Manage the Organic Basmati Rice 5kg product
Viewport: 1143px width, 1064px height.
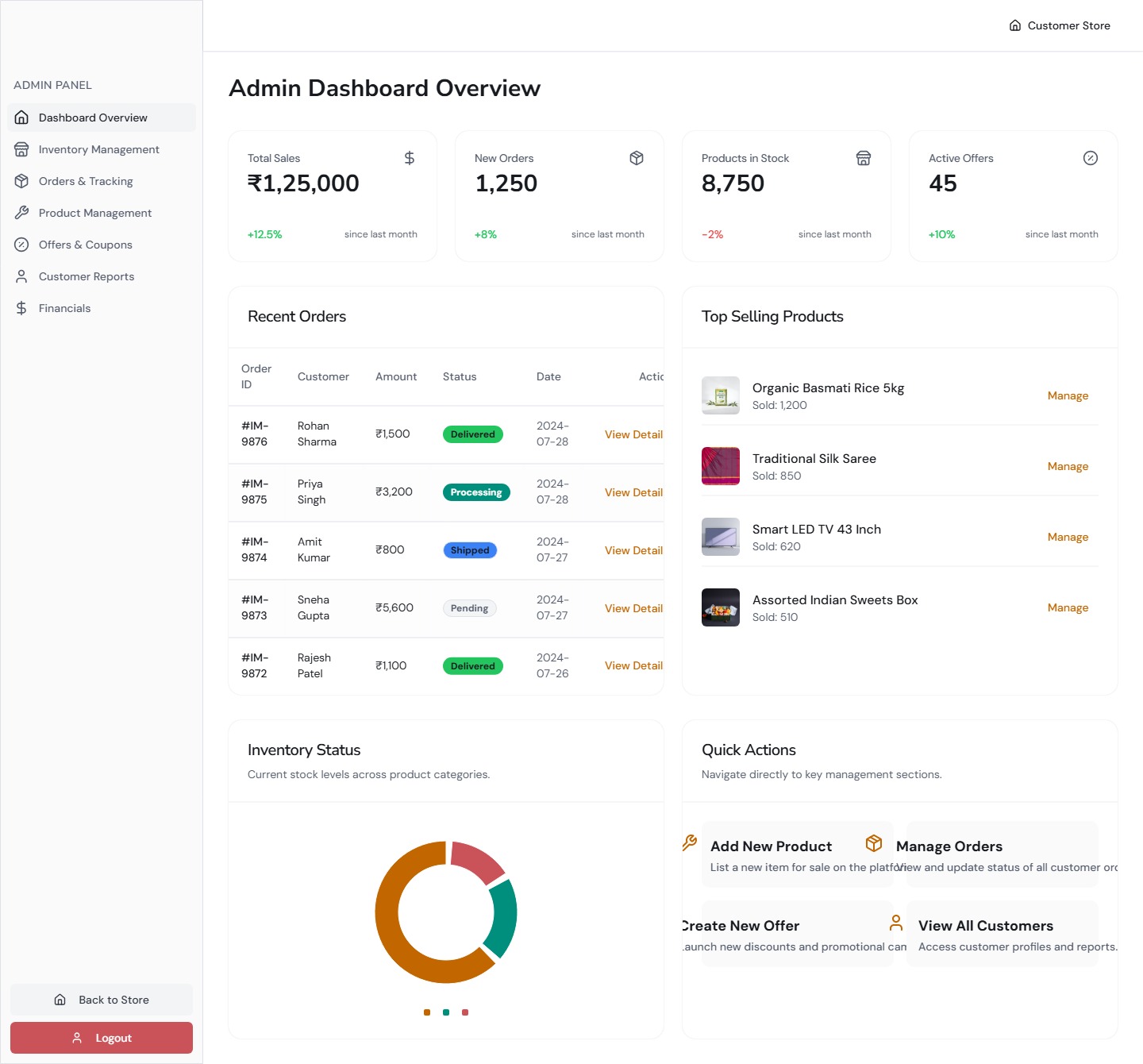pos(1068,395)
